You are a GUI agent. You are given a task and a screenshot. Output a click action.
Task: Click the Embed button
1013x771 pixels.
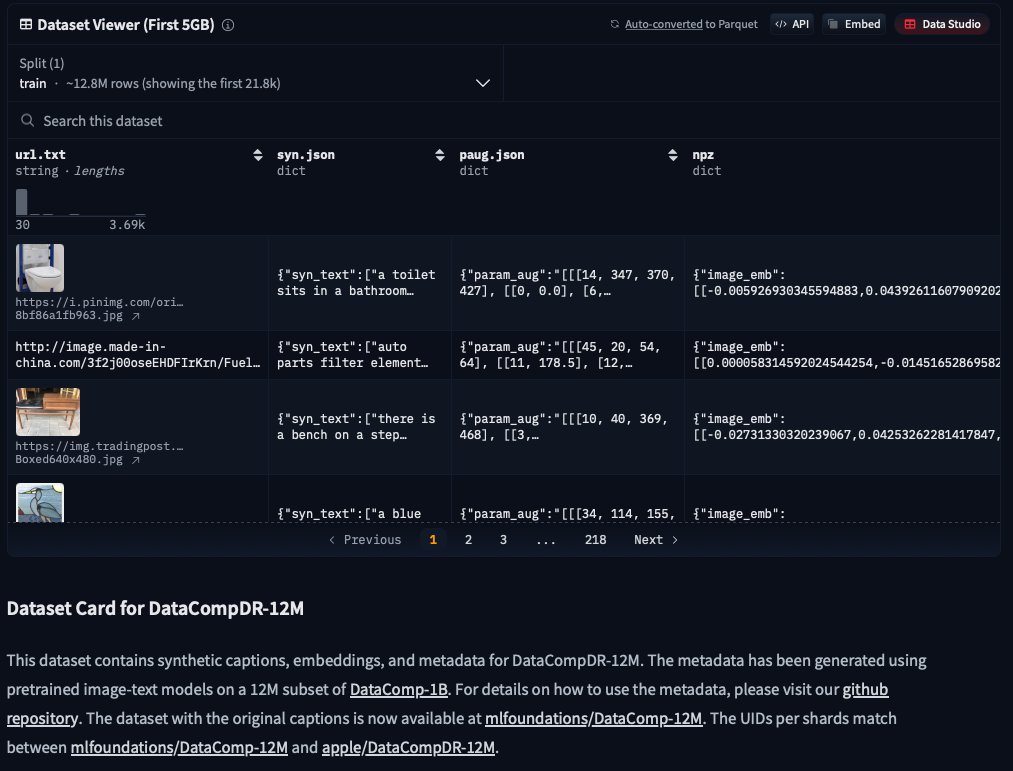pos(854,24)
